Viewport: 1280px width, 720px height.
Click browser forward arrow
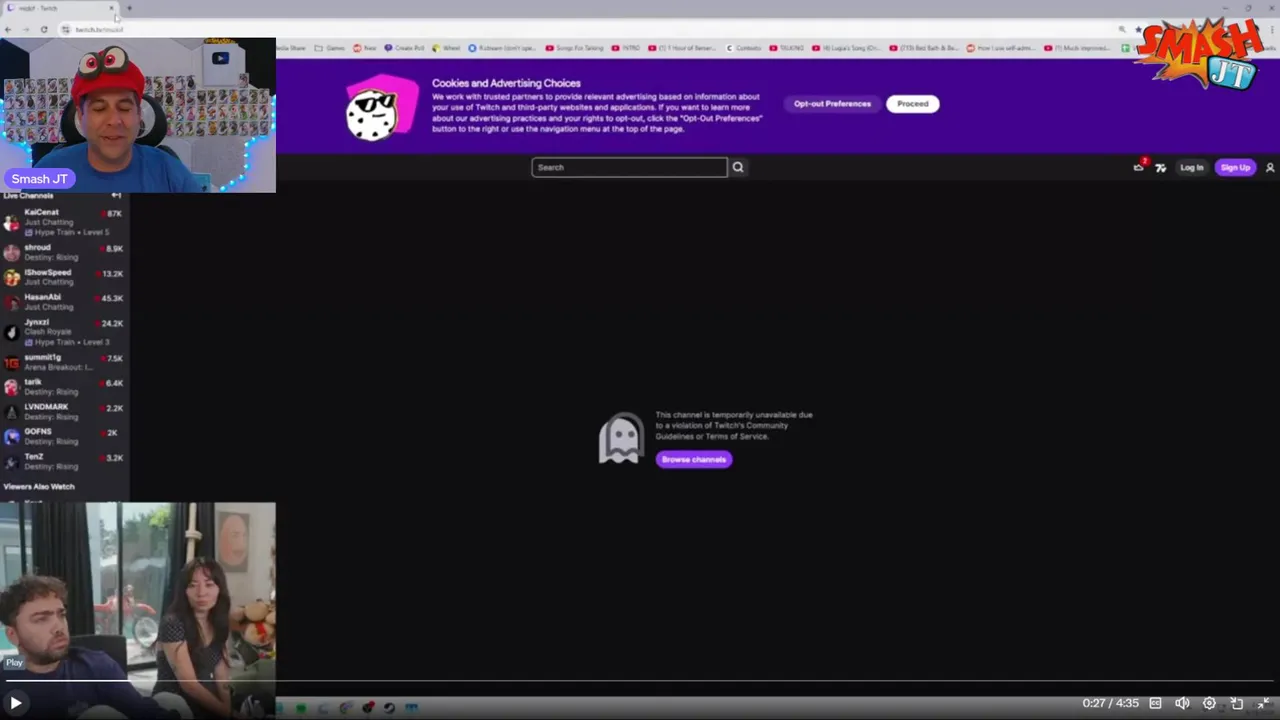(x=25, y=29)
